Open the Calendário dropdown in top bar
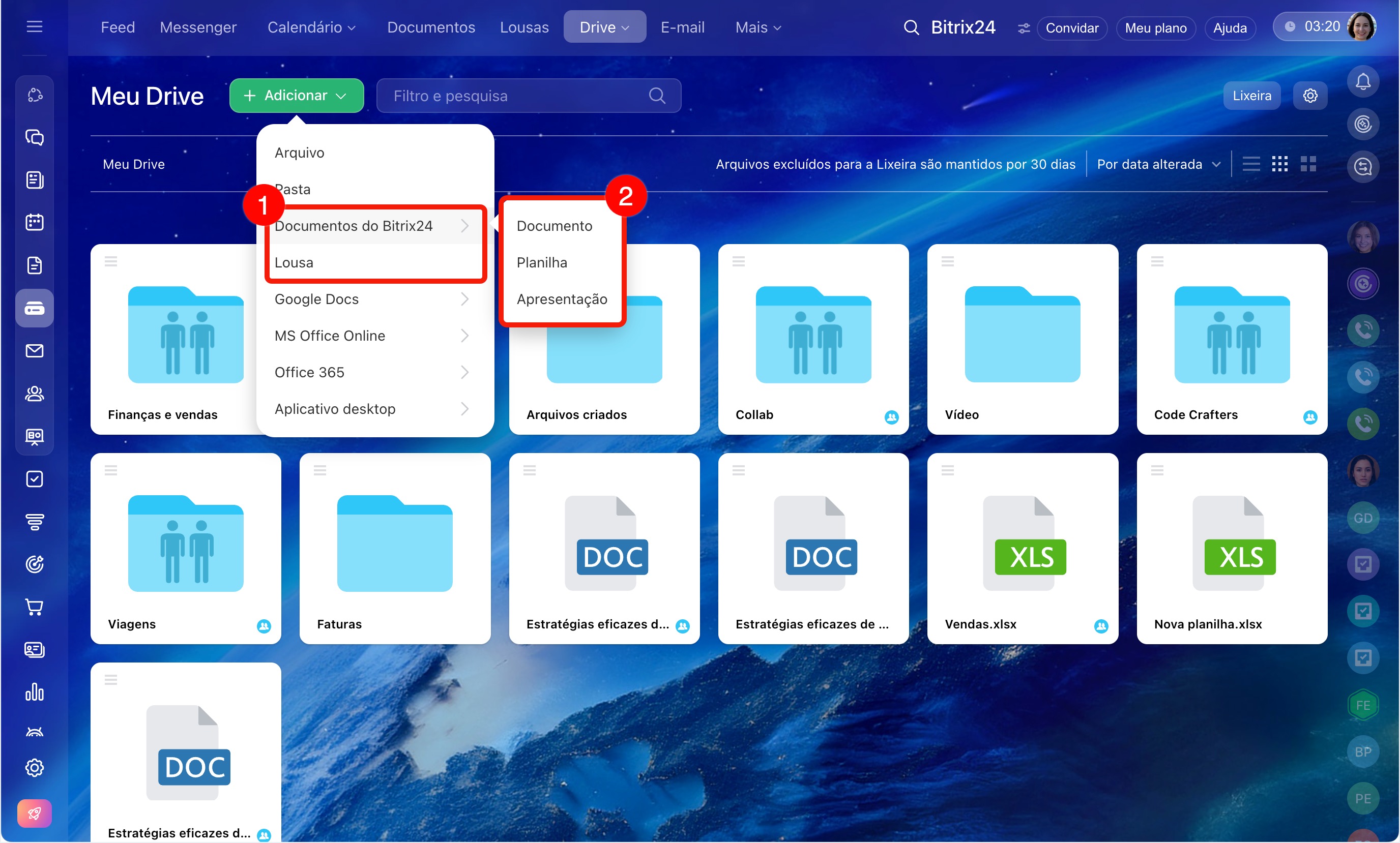The width and height of the screenshot is (1400, 843). 311,27
